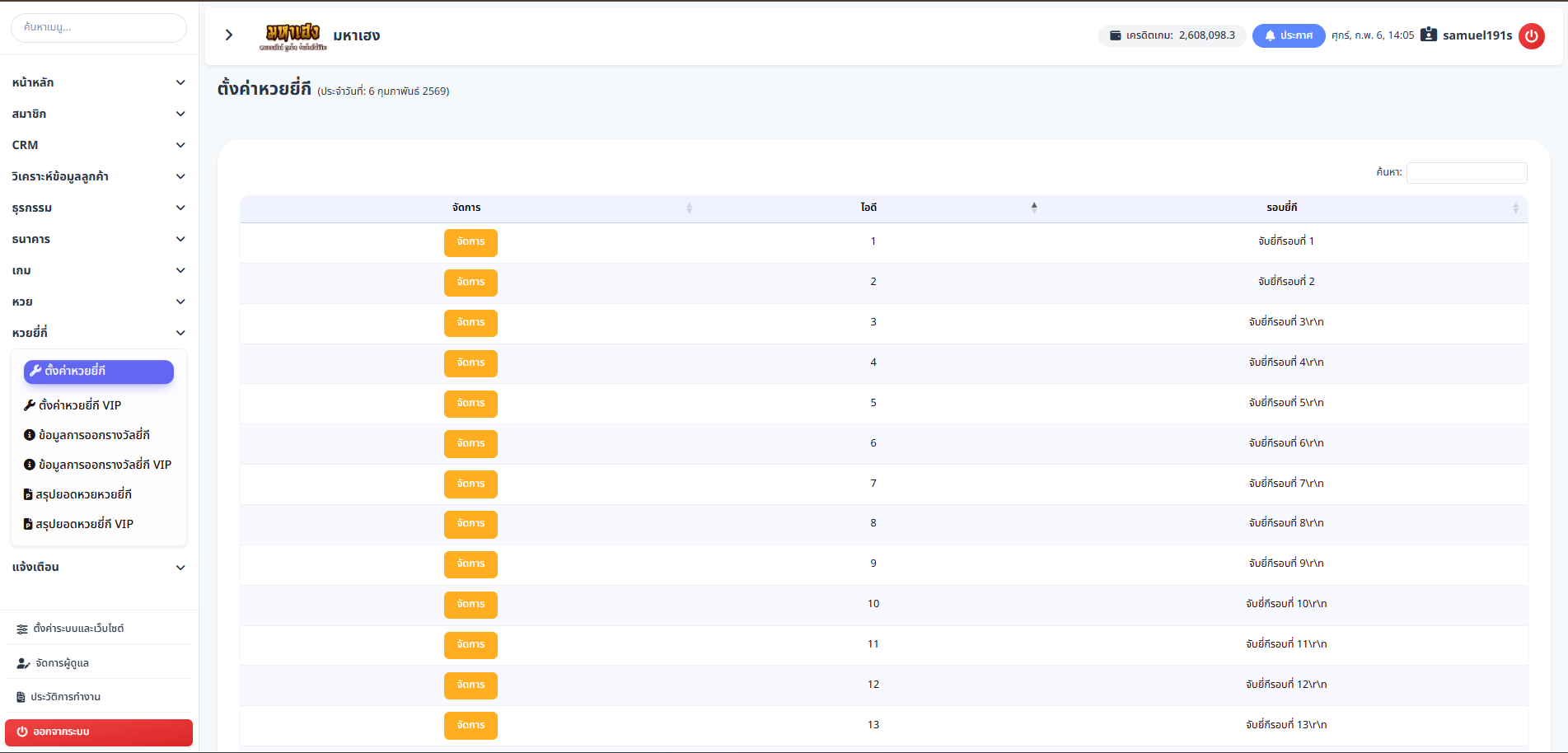This screenshot has height=753, width=1568.
Task: Sort by the Yeekee round column
Action: pos(1281,208)
